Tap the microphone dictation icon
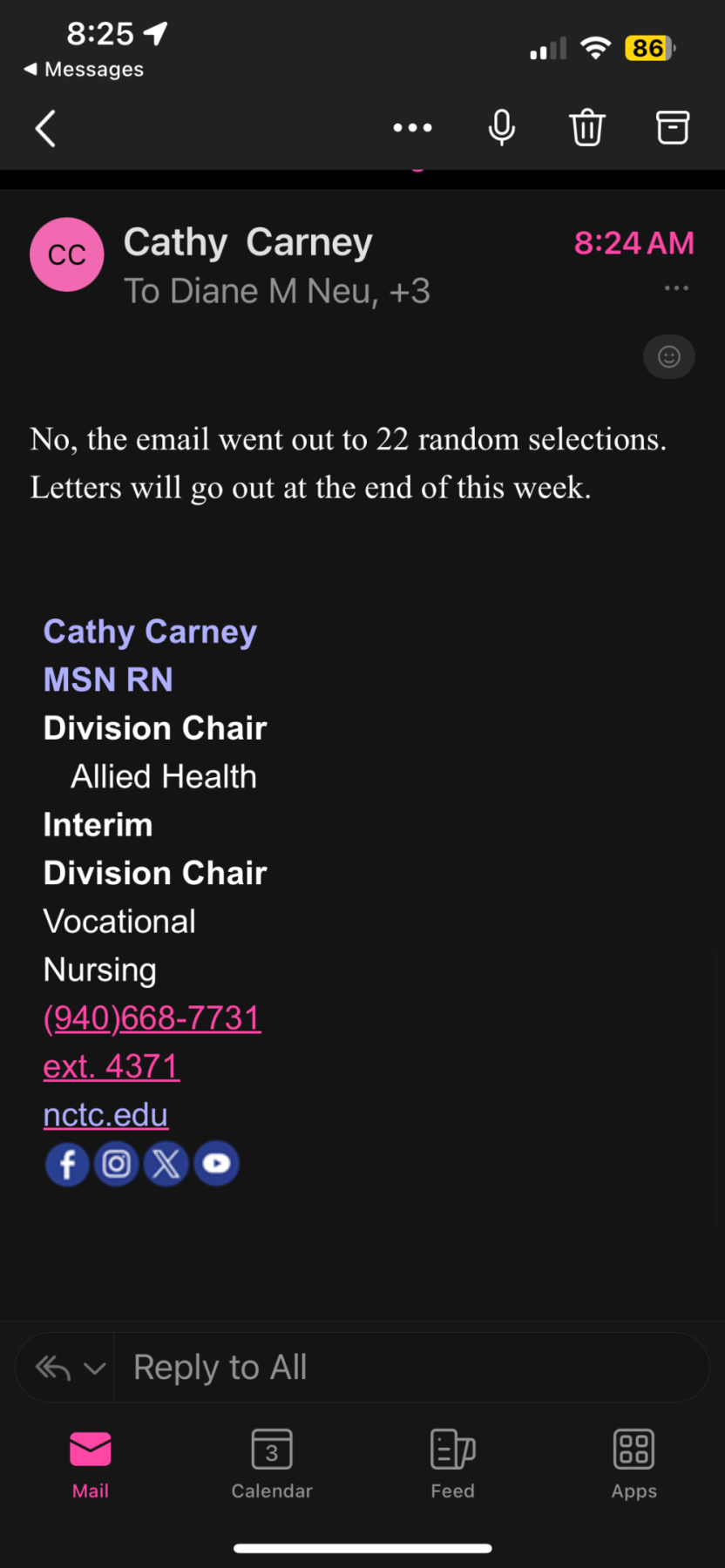This screenshot has height=1568, width=725. pyautogui.click(x=501, y=128)
